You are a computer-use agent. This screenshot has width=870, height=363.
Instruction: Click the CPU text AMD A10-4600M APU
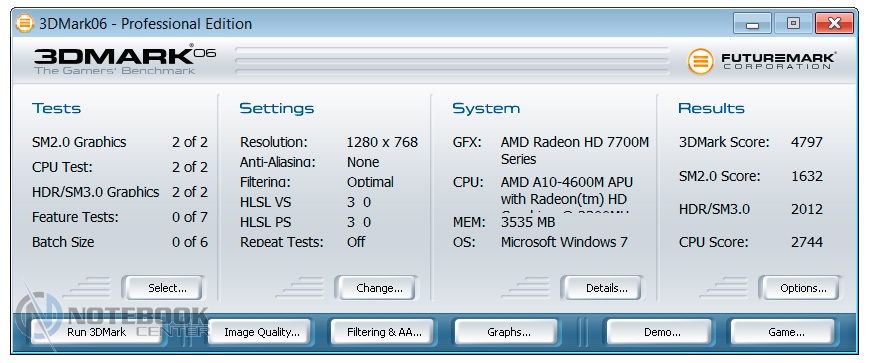[x=566, y=182]
